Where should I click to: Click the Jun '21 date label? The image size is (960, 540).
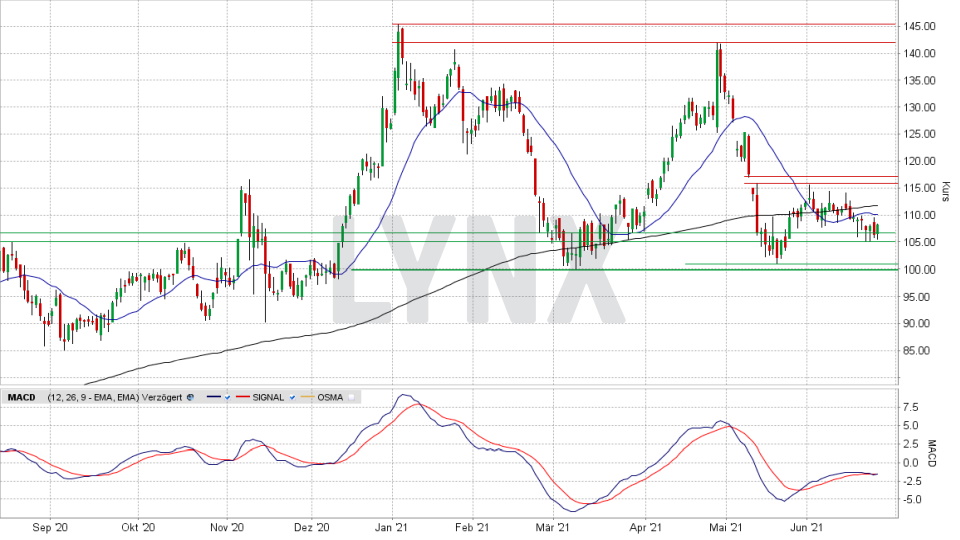pos(808,527)
